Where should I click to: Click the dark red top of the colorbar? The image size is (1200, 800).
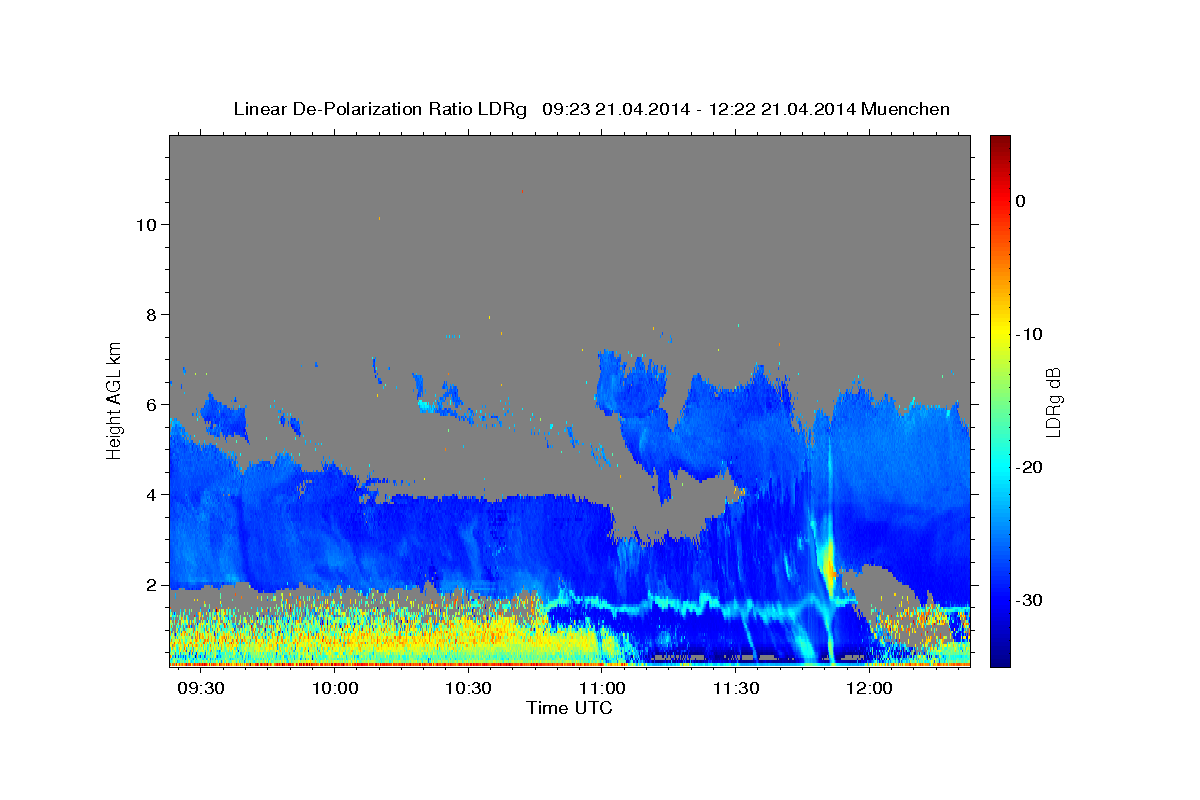point(1000,143)
